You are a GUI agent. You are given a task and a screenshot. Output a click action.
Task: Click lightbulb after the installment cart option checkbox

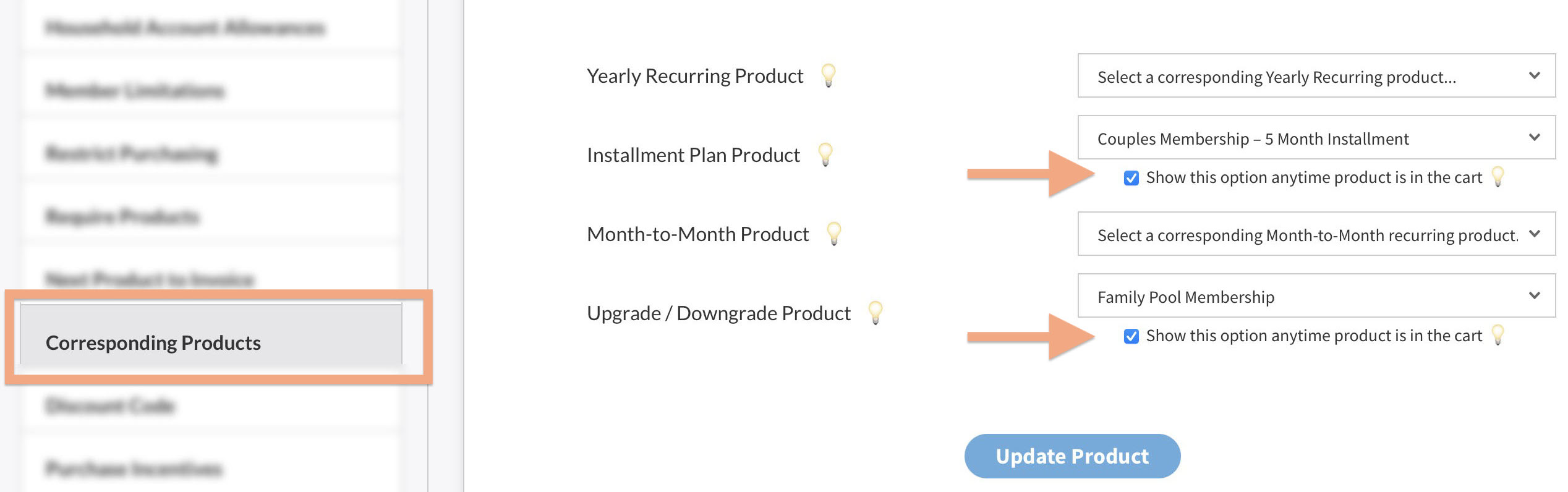[1498, 177]
